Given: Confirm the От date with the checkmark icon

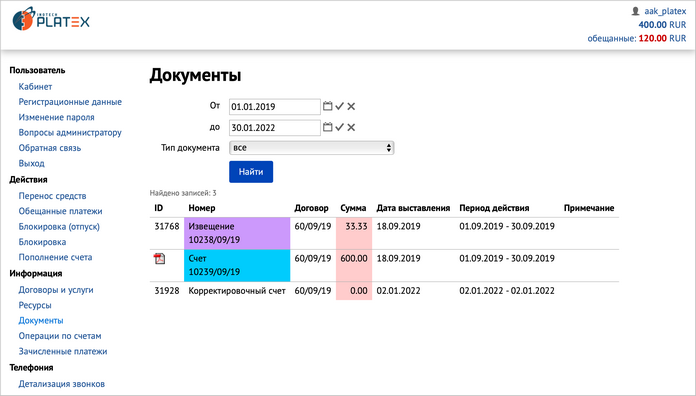Looking at the screenshot, I should click(340, 106).
